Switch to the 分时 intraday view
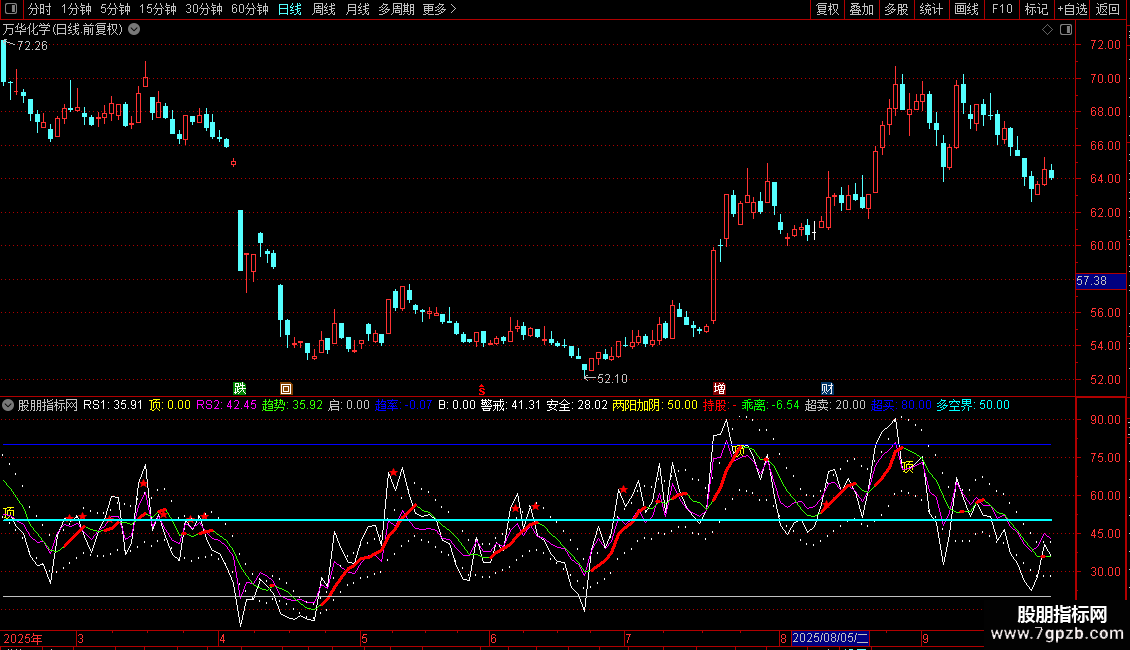The height and width of the screenshot is (650, 1130). (40, 9)
